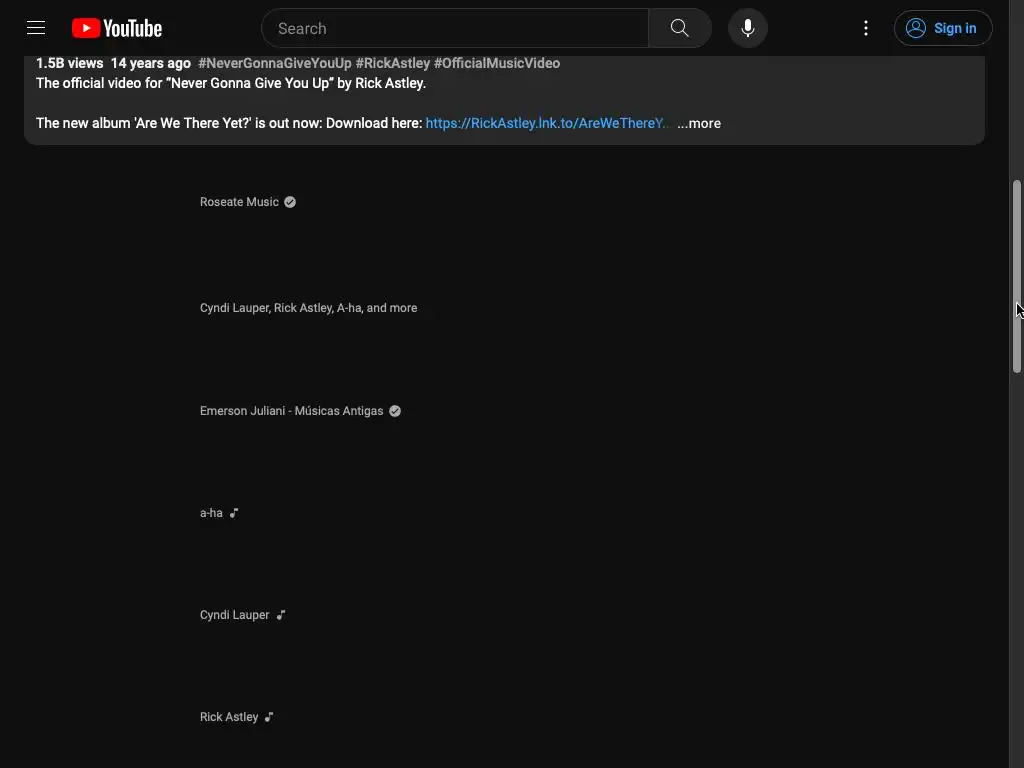Start voice search with microphone

click(x=748, y=28)
